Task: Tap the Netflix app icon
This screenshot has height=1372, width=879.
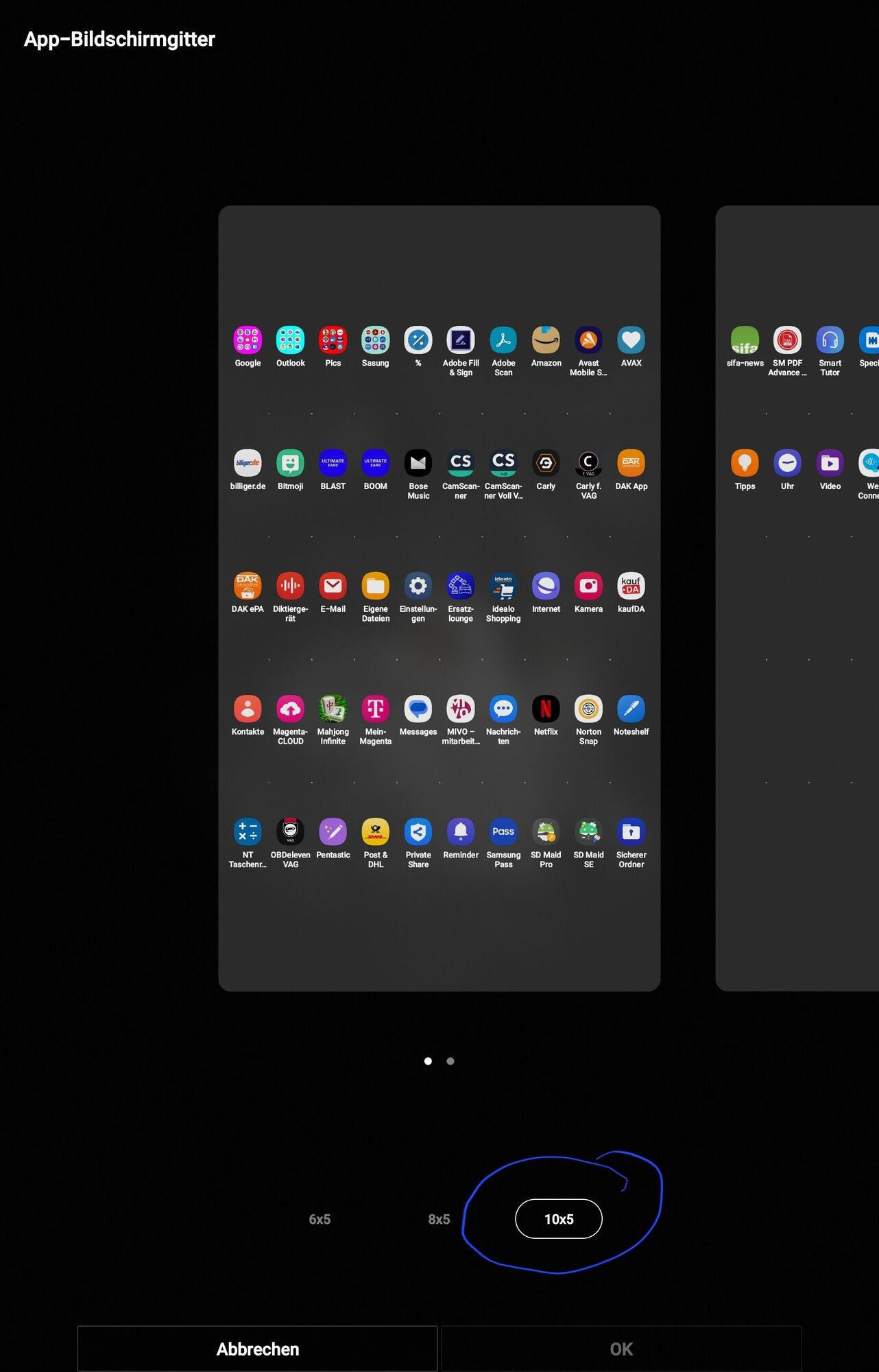Action: pyautogui.click(x=546, y=709)
